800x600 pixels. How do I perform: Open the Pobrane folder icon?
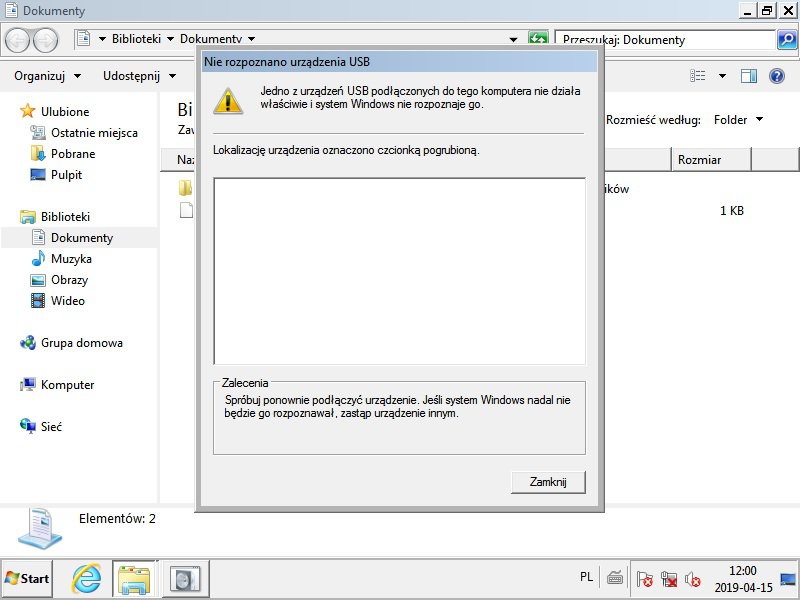click(38, 154)
